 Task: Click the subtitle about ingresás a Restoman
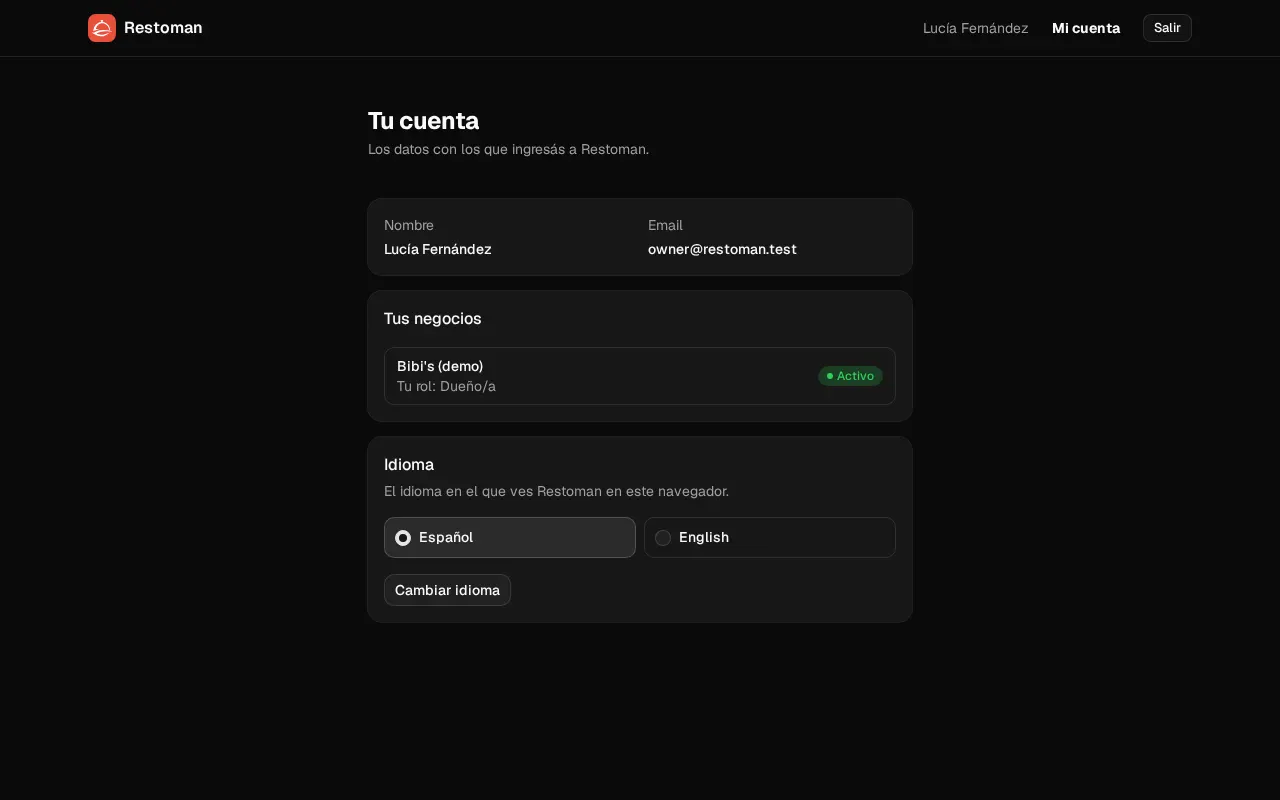508,149
